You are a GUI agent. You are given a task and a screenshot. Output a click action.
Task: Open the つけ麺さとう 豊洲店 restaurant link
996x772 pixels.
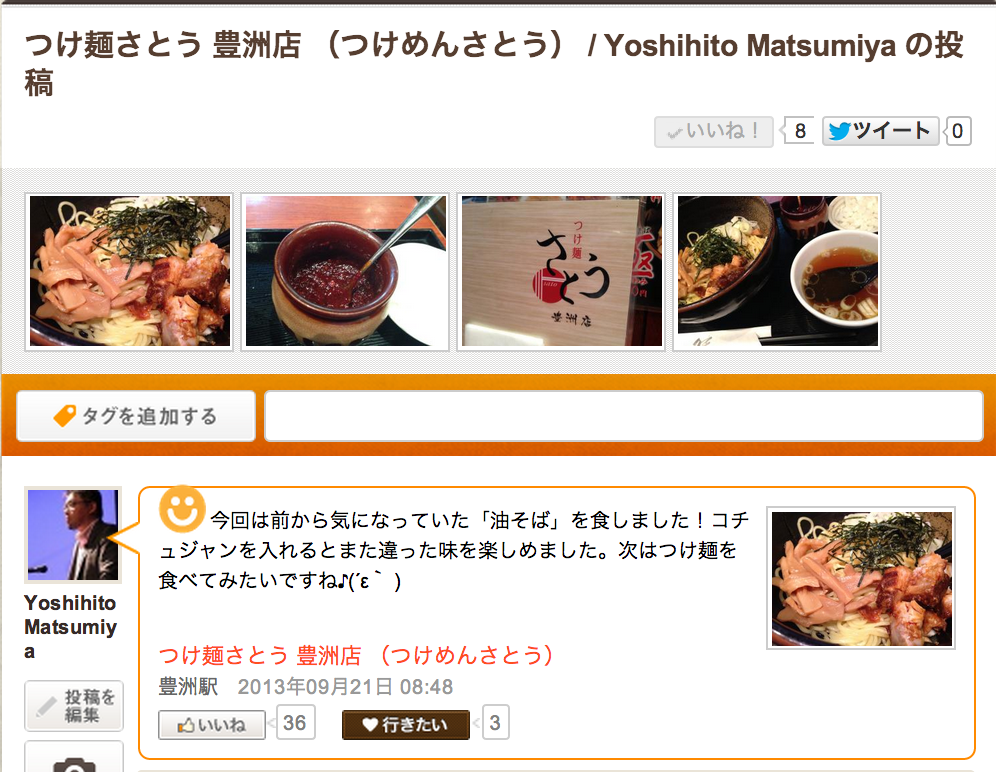(356, 655)
